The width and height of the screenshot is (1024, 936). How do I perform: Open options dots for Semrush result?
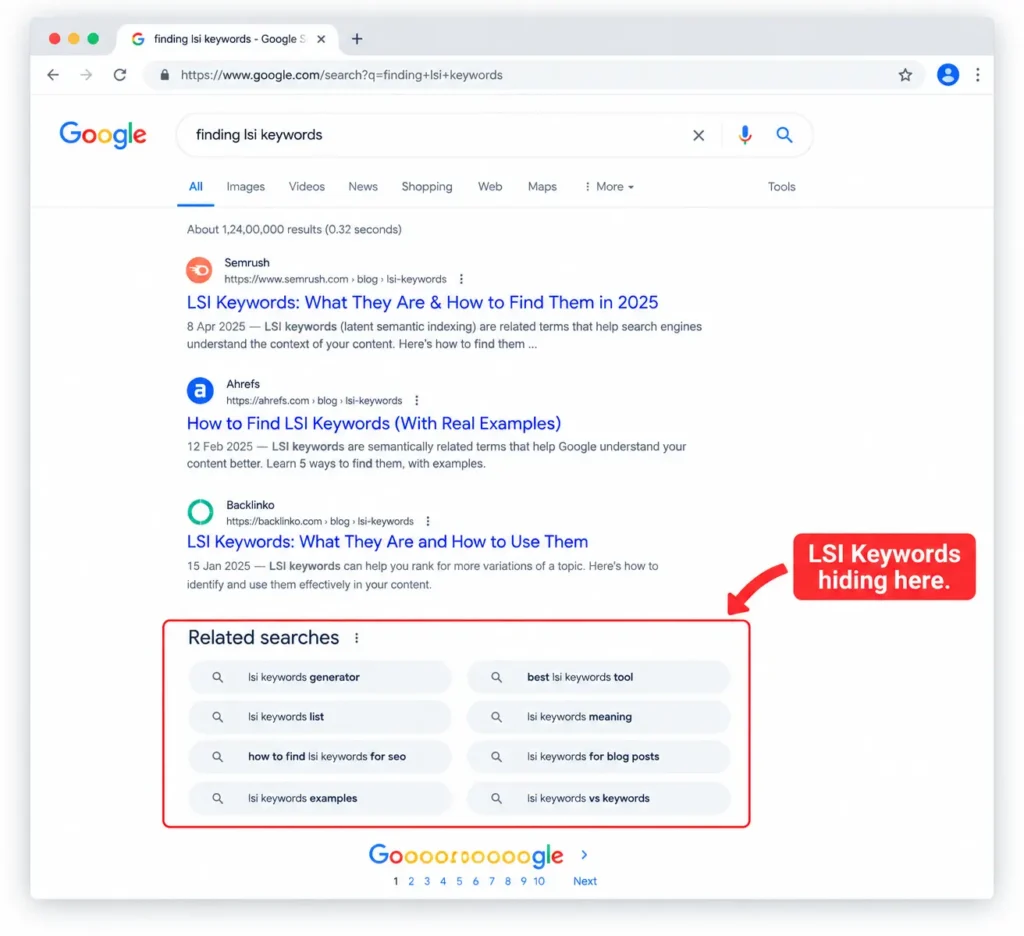[x=461, y=280]
